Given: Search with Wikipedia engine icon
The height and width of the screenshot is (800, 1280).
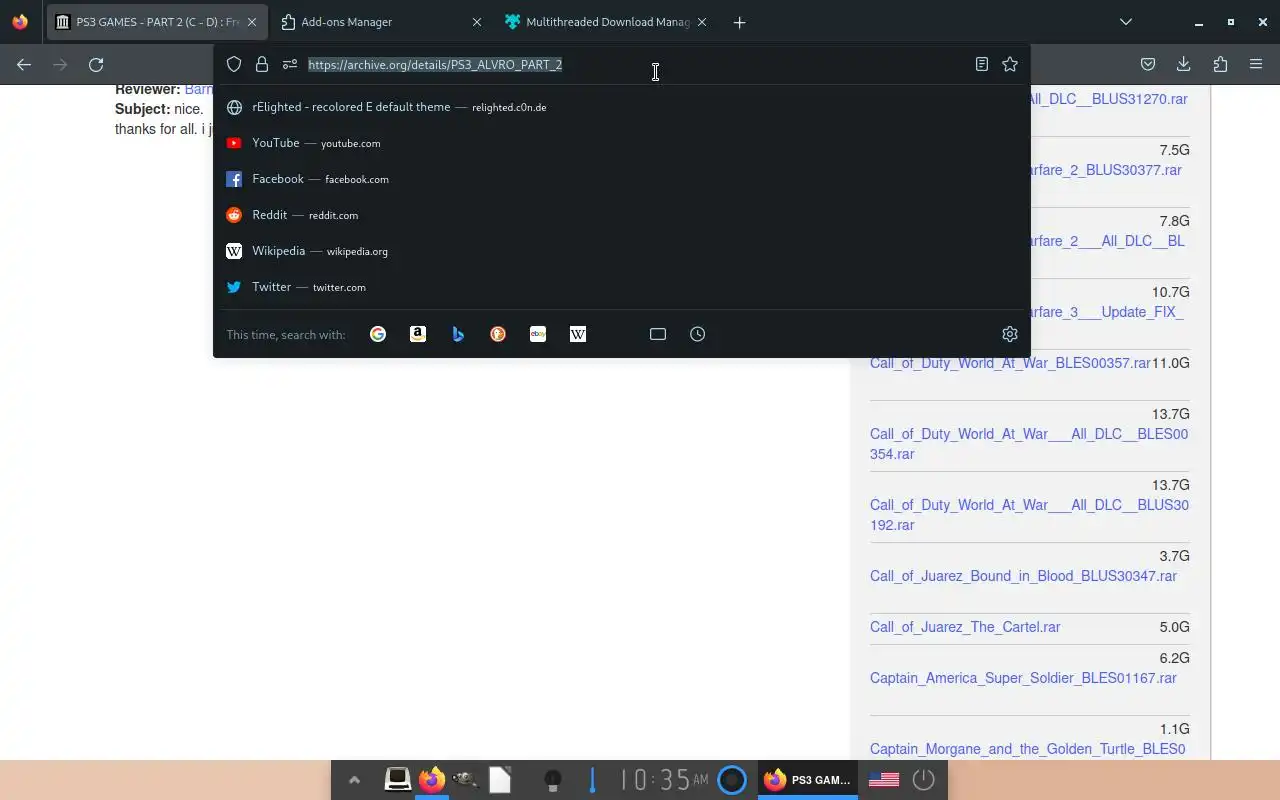Looking at the screenshot, I should click(x=578, y=334).
